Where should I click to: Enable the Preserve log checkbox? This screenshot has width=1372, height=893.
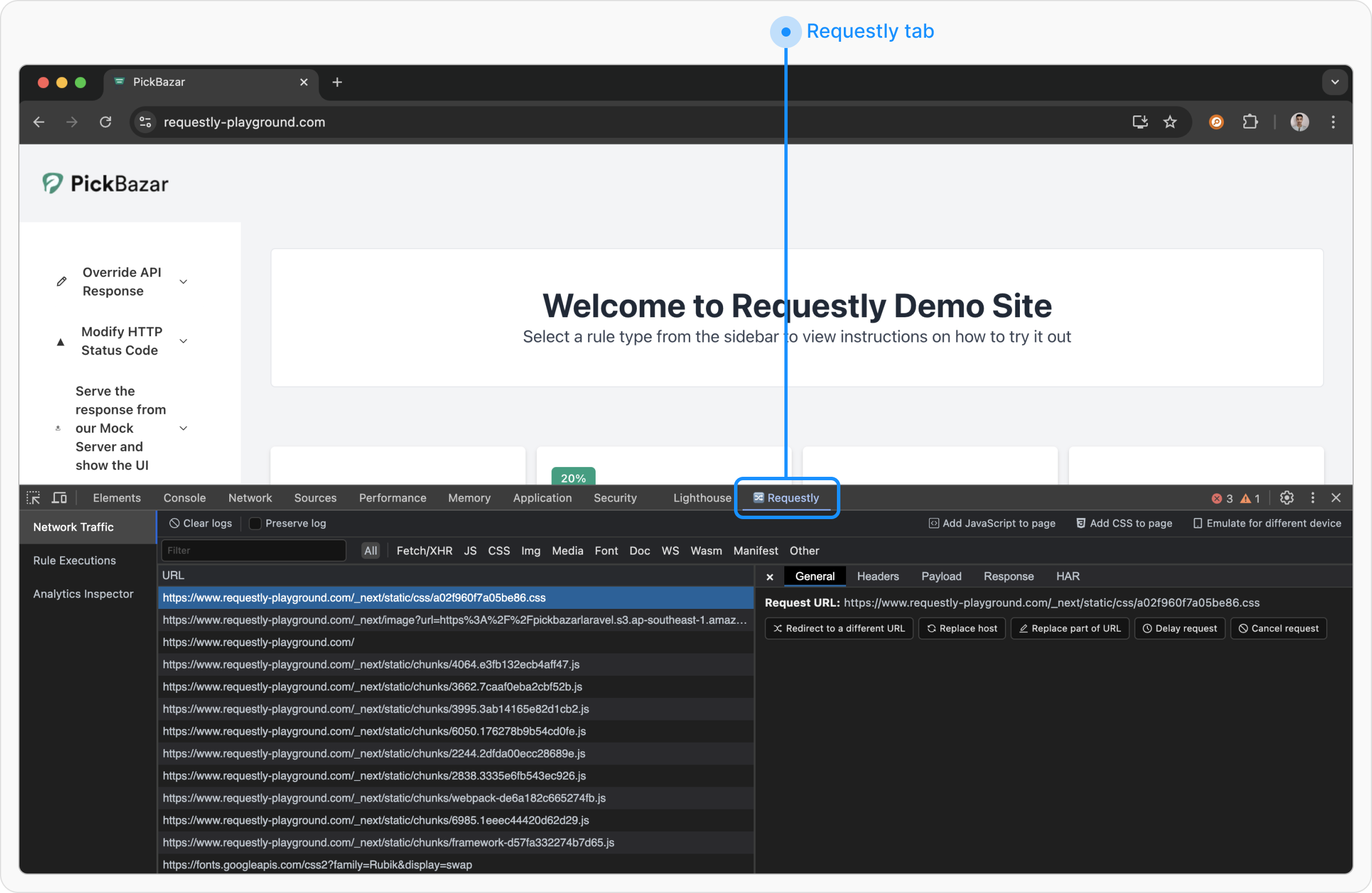point(255,524)
